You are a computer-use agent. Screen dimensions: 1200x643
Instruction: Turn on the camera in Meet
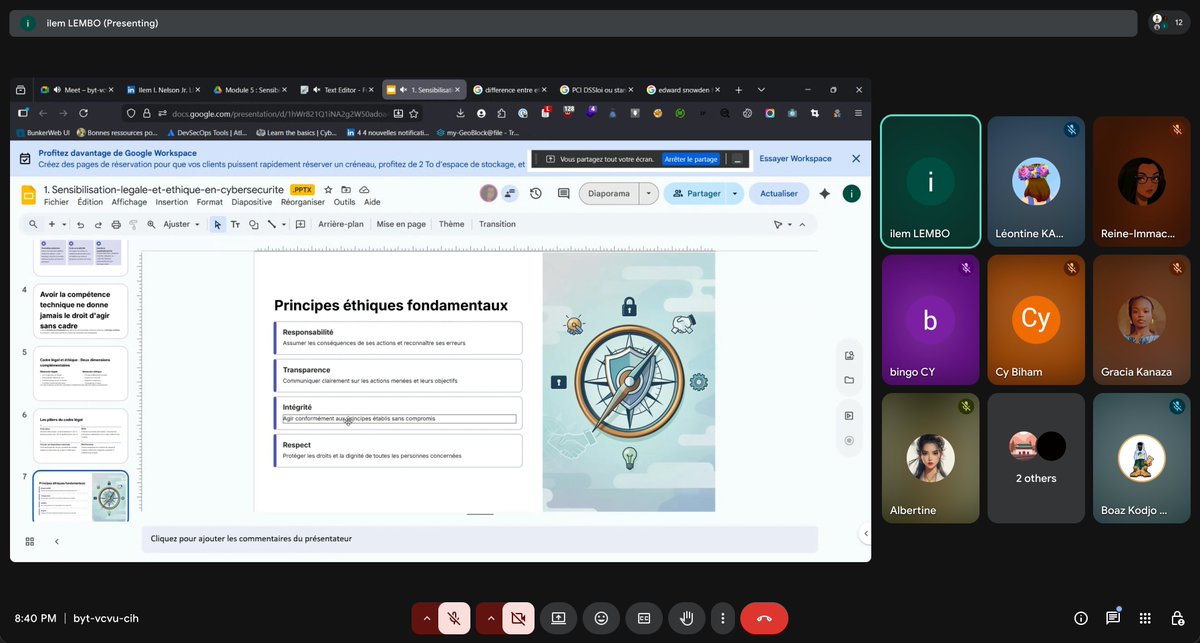(x=518, y=618)
